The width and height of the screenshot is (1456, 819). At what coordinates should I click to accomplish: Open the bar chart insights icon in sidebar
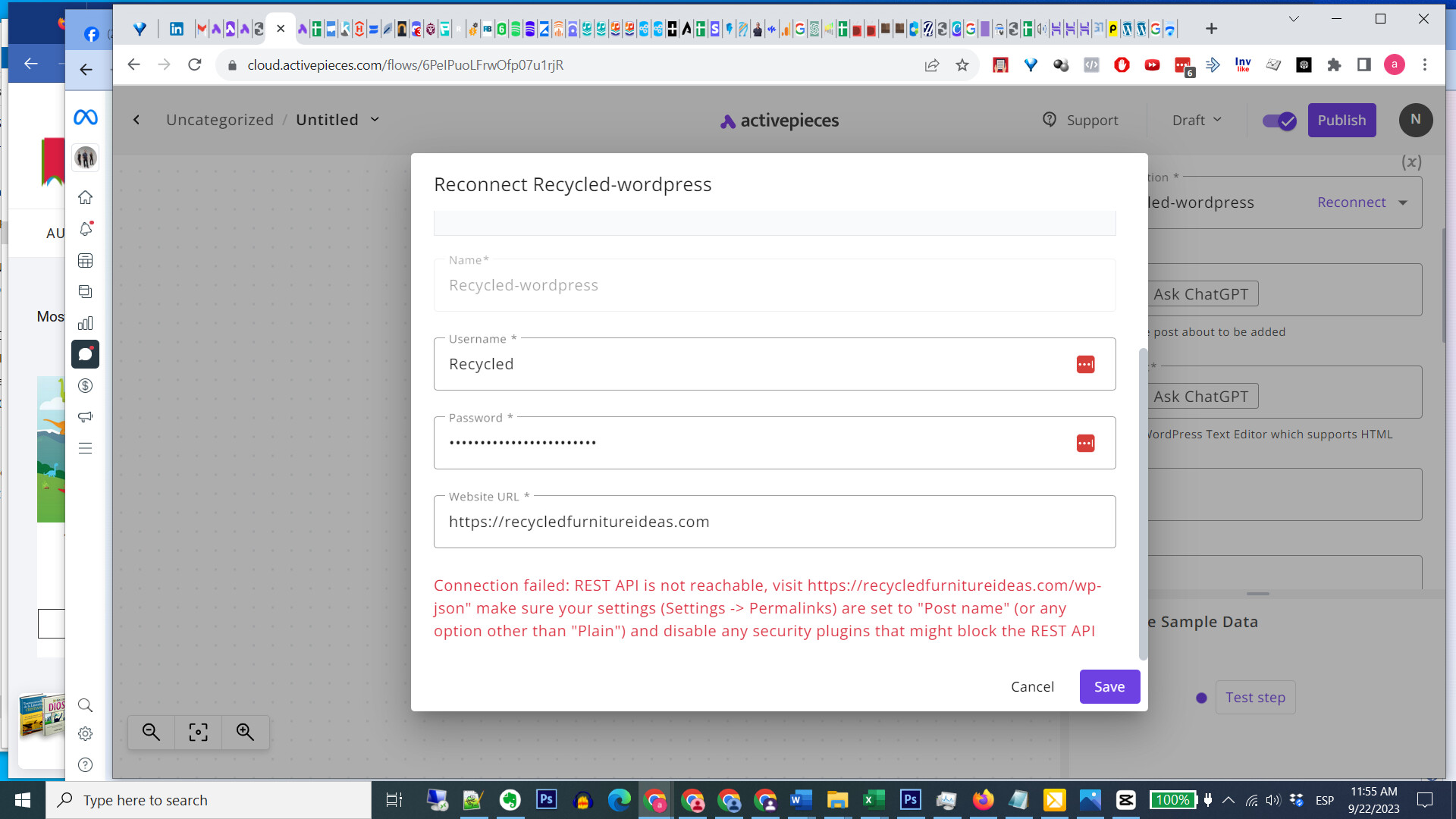pyautogui.click(x=86, y=323)
